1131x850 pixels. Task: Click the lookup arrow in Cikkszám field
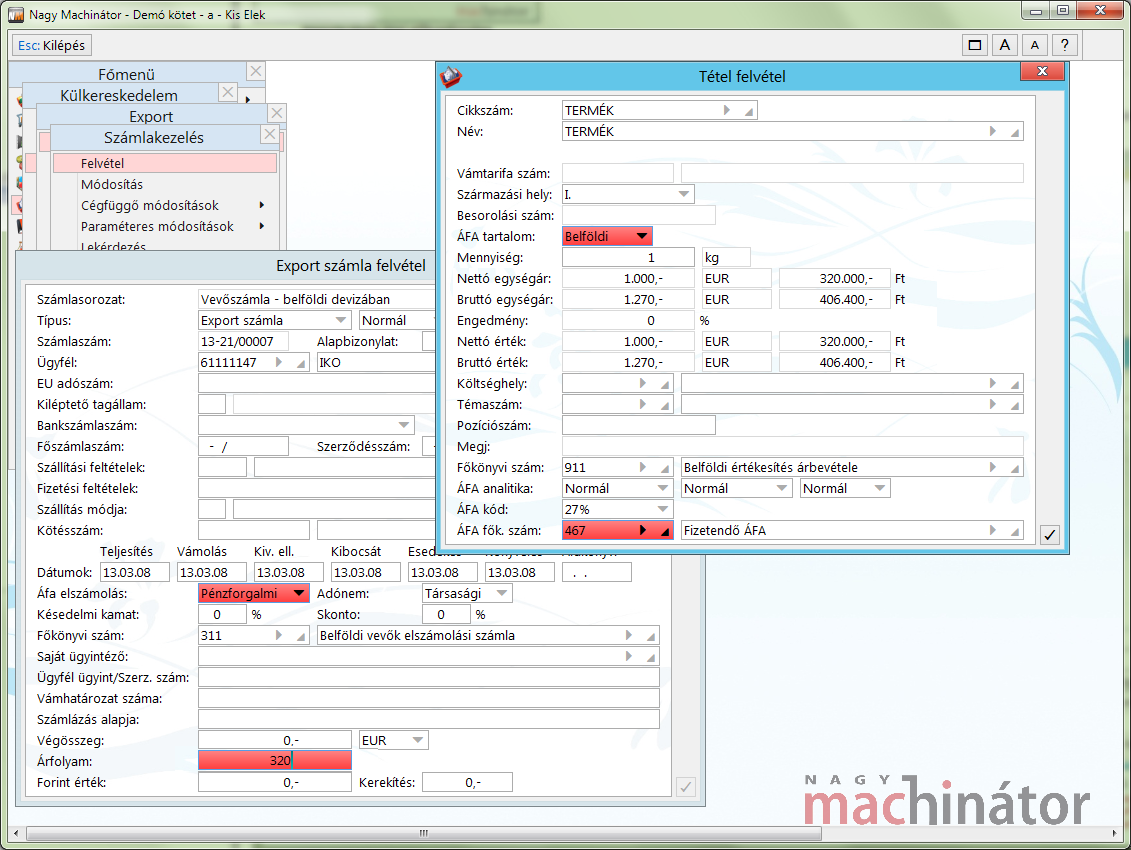coord(728,110)
